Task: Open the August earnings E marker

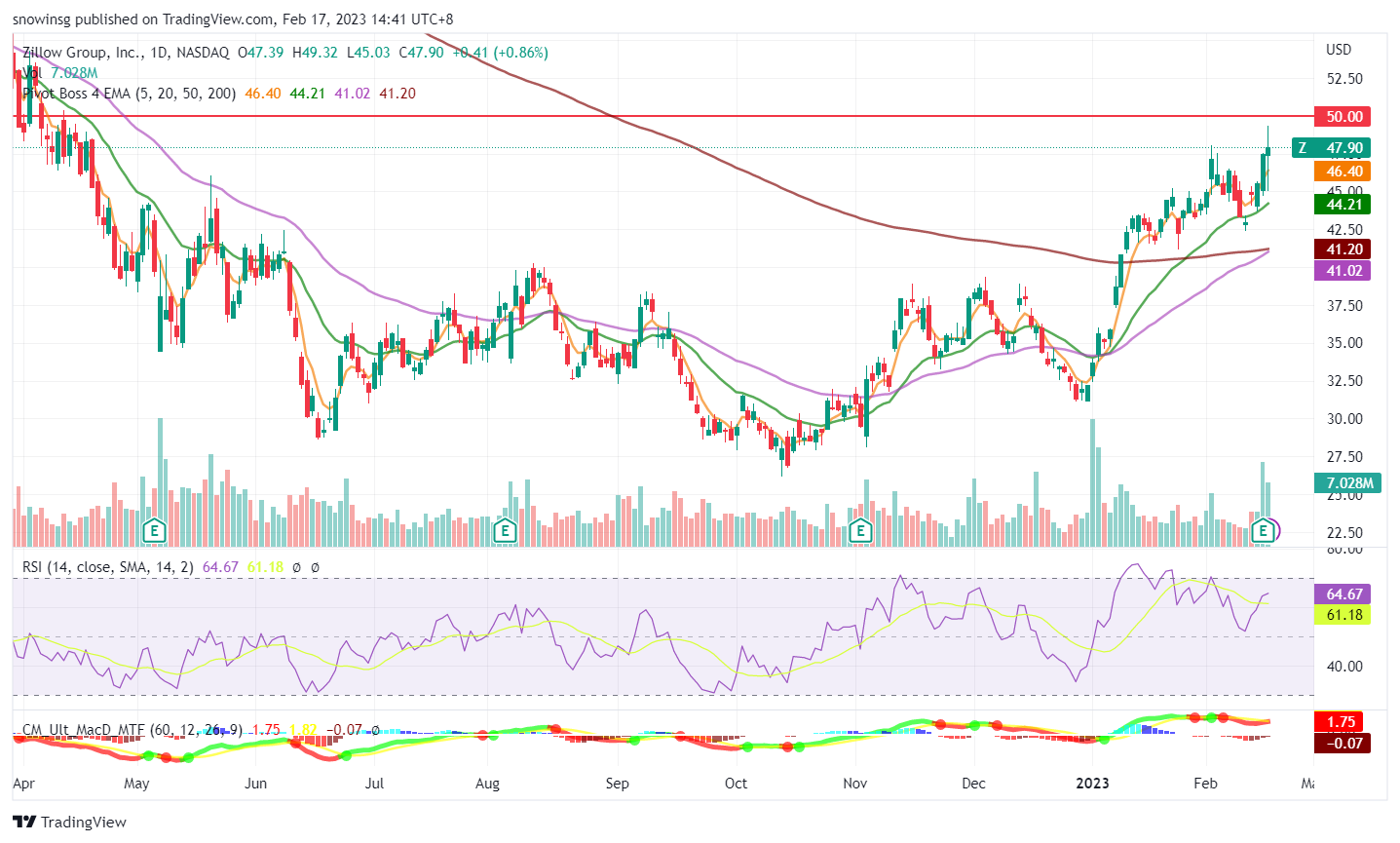Action: [x=504, y=530]
